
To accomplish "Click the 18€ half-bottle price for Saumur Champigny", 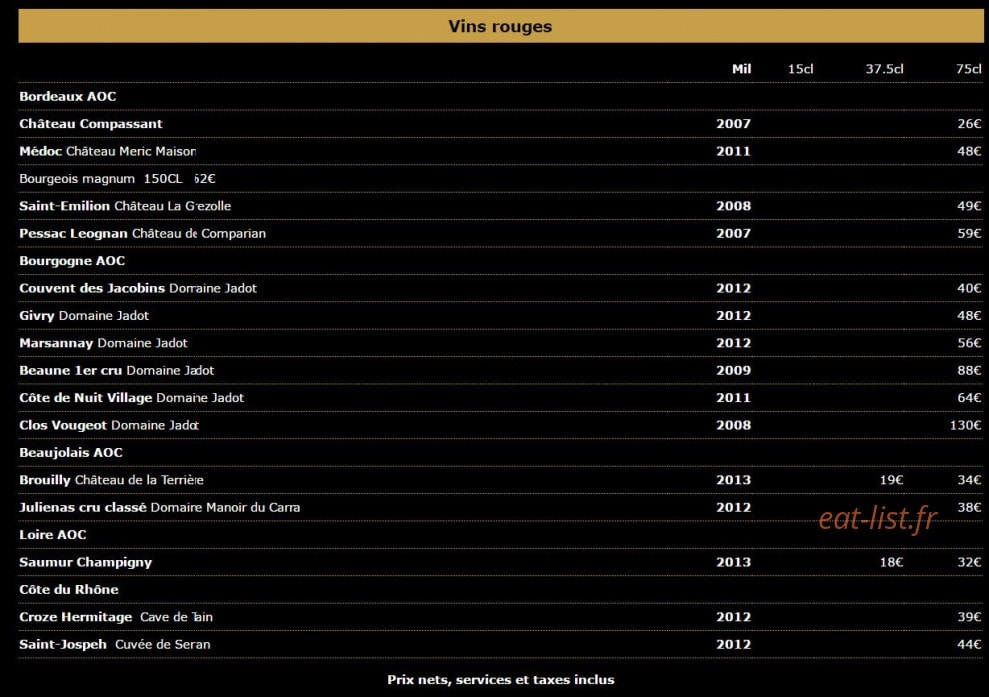I will pyautogui.click(x=891, y=562).
